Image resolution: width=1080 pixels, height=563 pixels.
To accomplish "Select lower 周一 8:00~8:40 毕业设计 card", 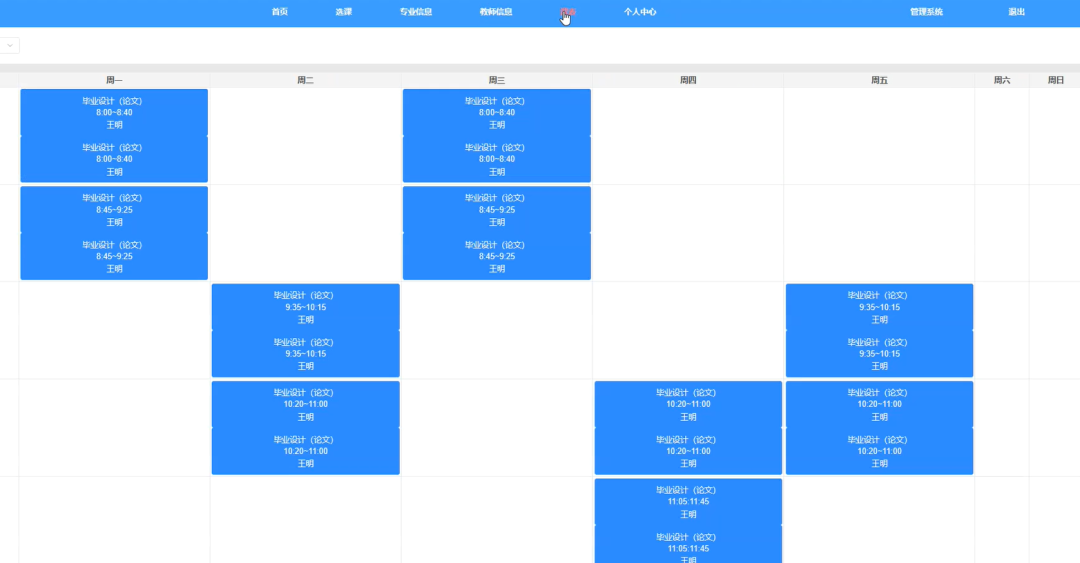I will [x=114, y=159].
